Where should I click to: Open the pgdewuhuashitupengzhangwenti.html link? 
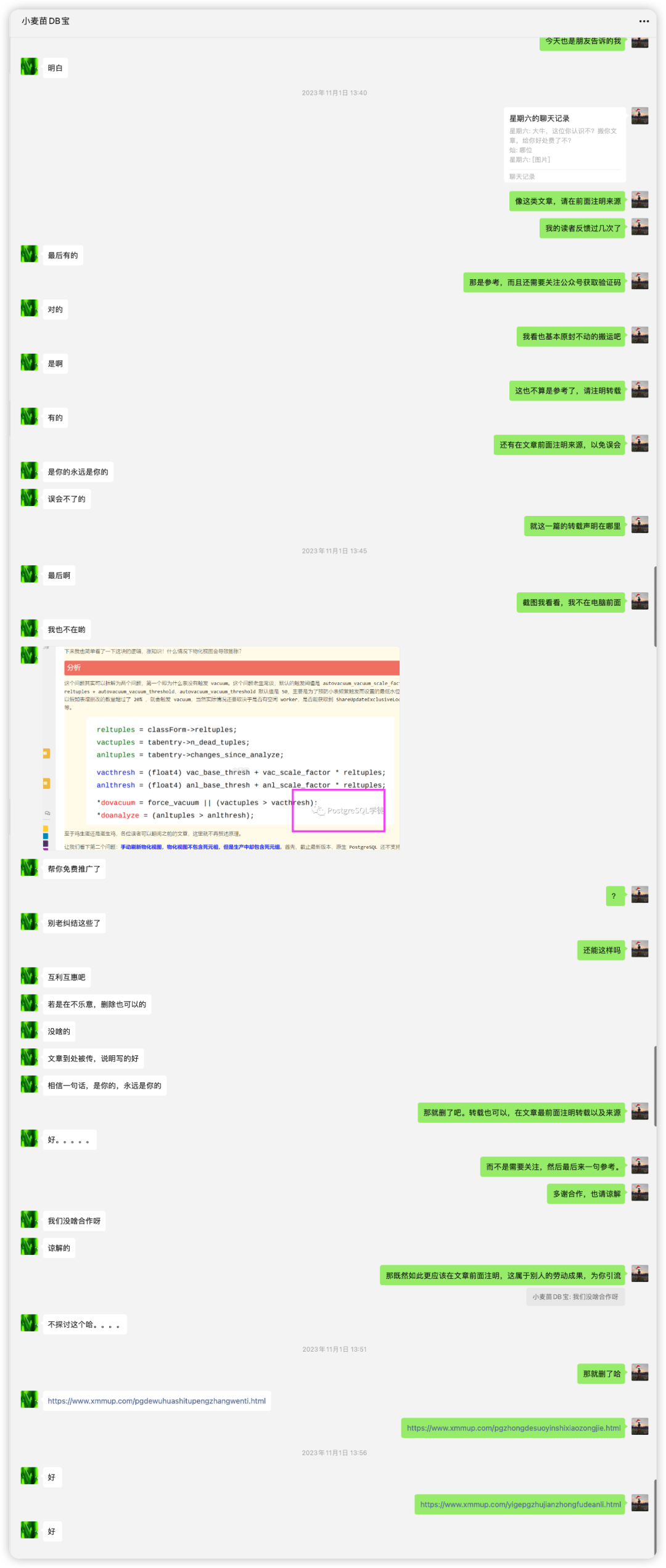[157, 1401]
